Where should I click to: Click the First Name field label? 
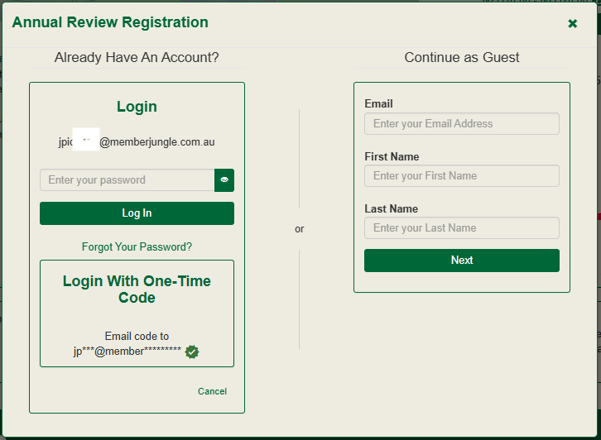coord(391,157)
